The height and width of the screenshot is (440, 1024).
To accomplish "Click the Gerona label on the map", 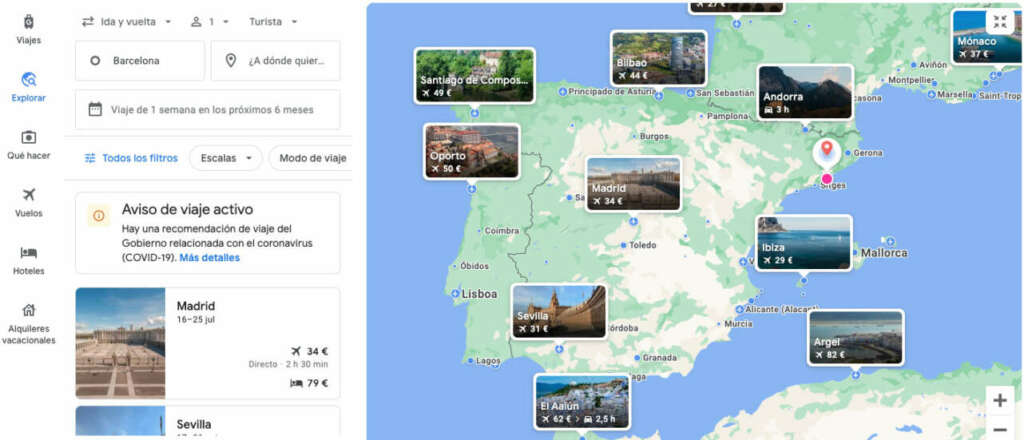I will click(x=868, y=153).
